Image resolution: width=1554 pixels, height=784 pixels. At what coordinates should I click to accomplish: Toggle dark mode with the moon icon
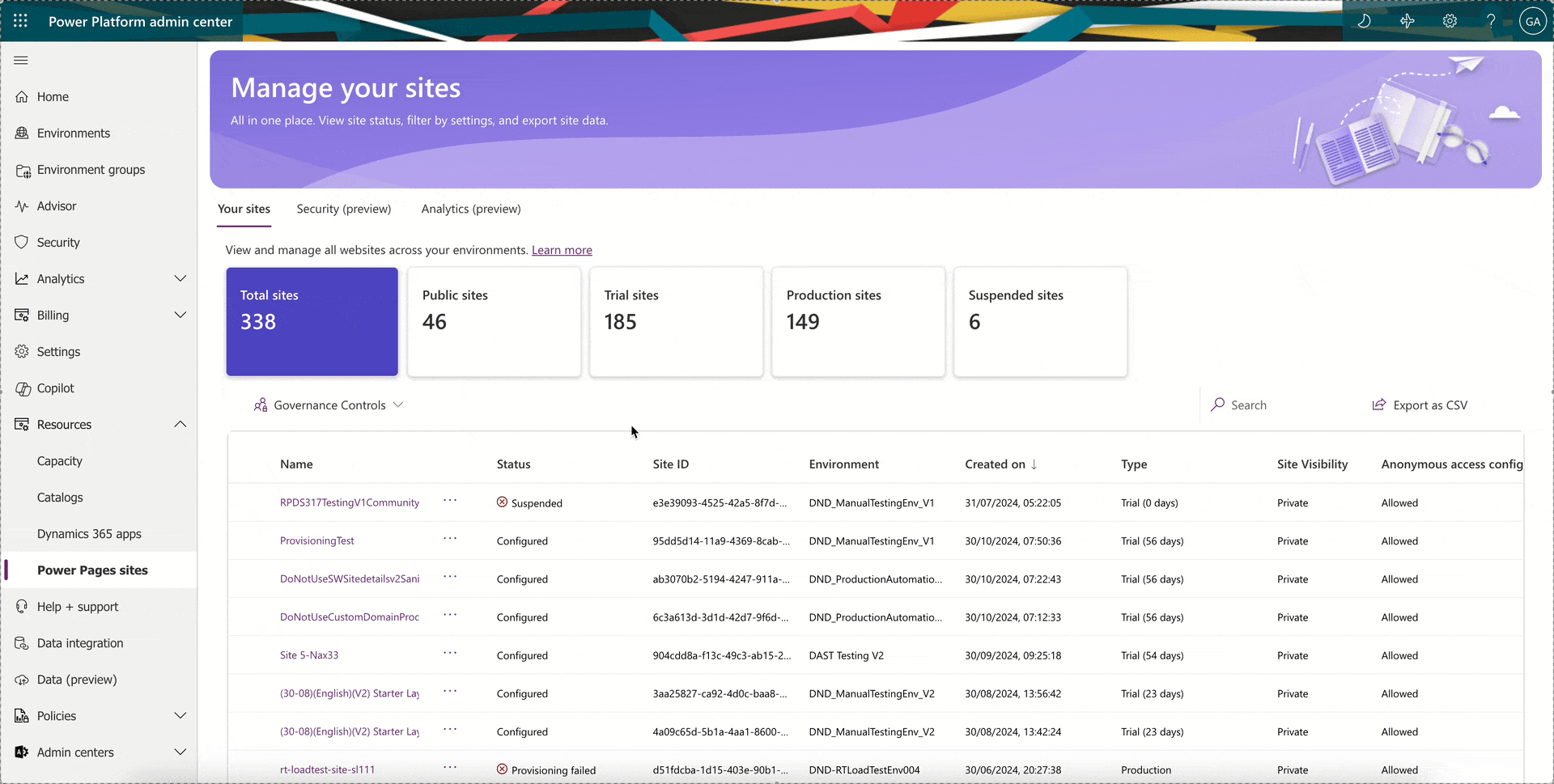click(1365, 21)
